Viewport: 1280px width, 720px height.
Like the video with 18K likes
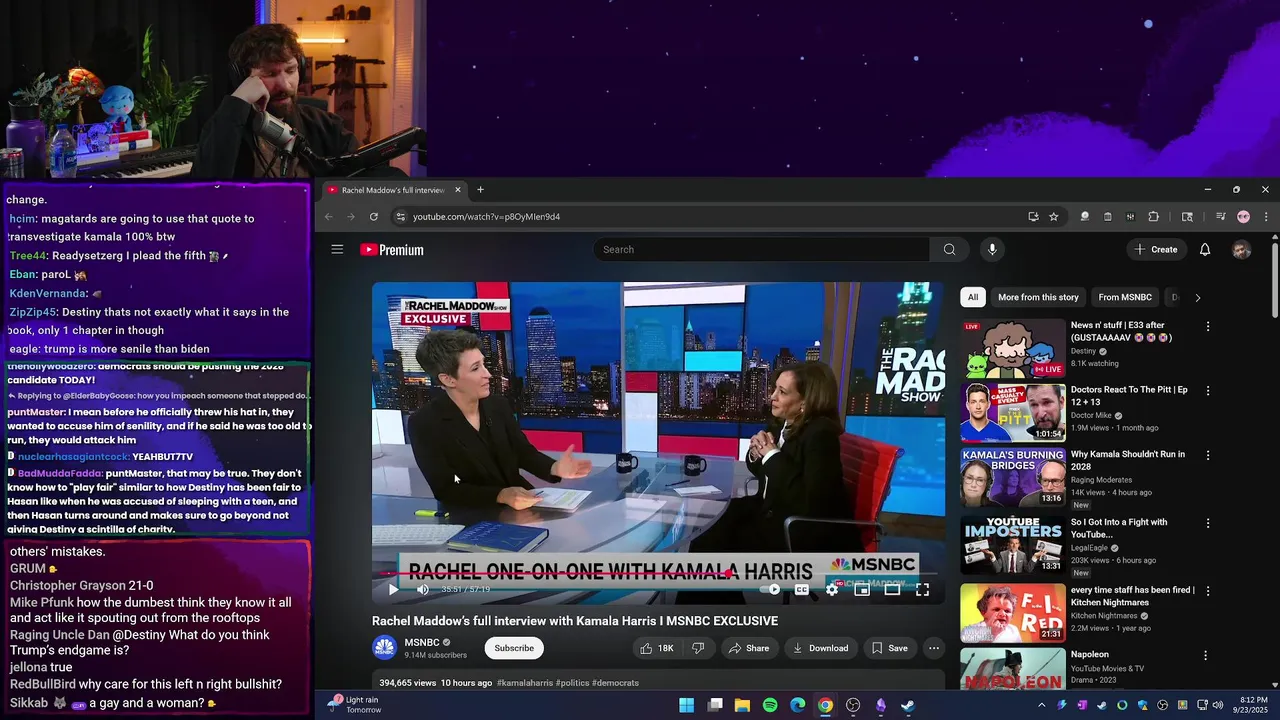657,648
